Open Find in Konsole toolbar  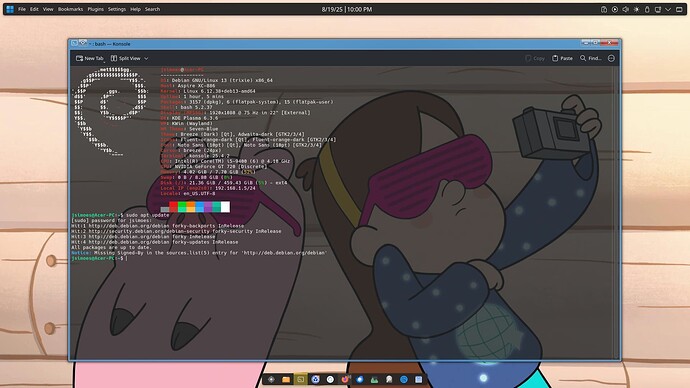coord(590,58)
